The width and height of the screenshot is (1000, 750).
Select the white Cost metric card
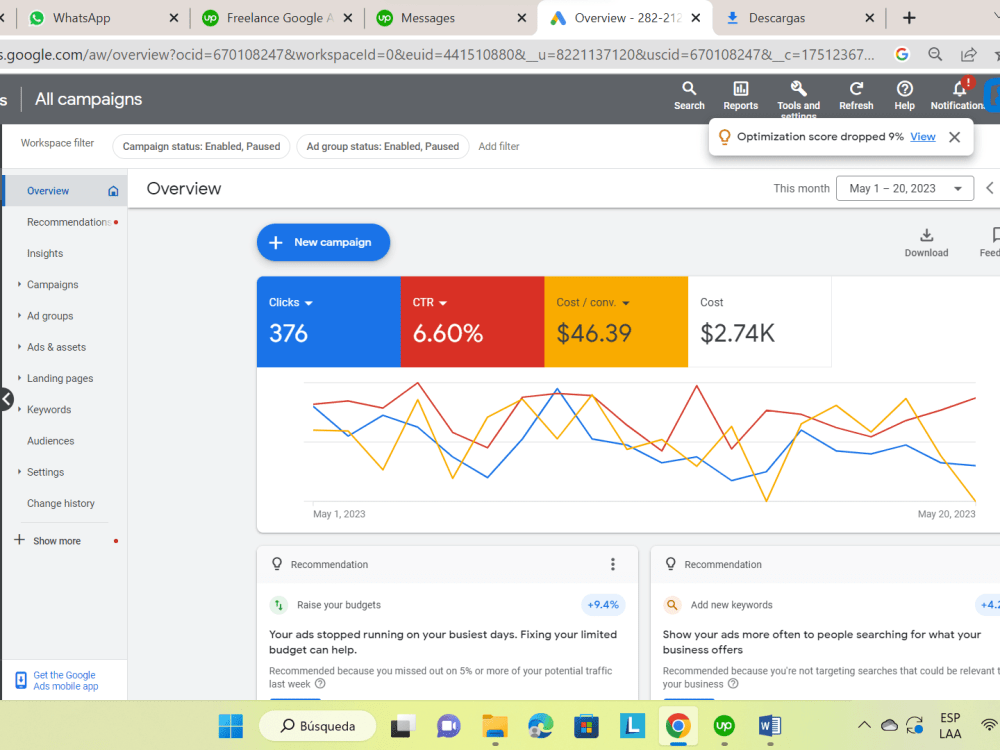click(760, 321)
